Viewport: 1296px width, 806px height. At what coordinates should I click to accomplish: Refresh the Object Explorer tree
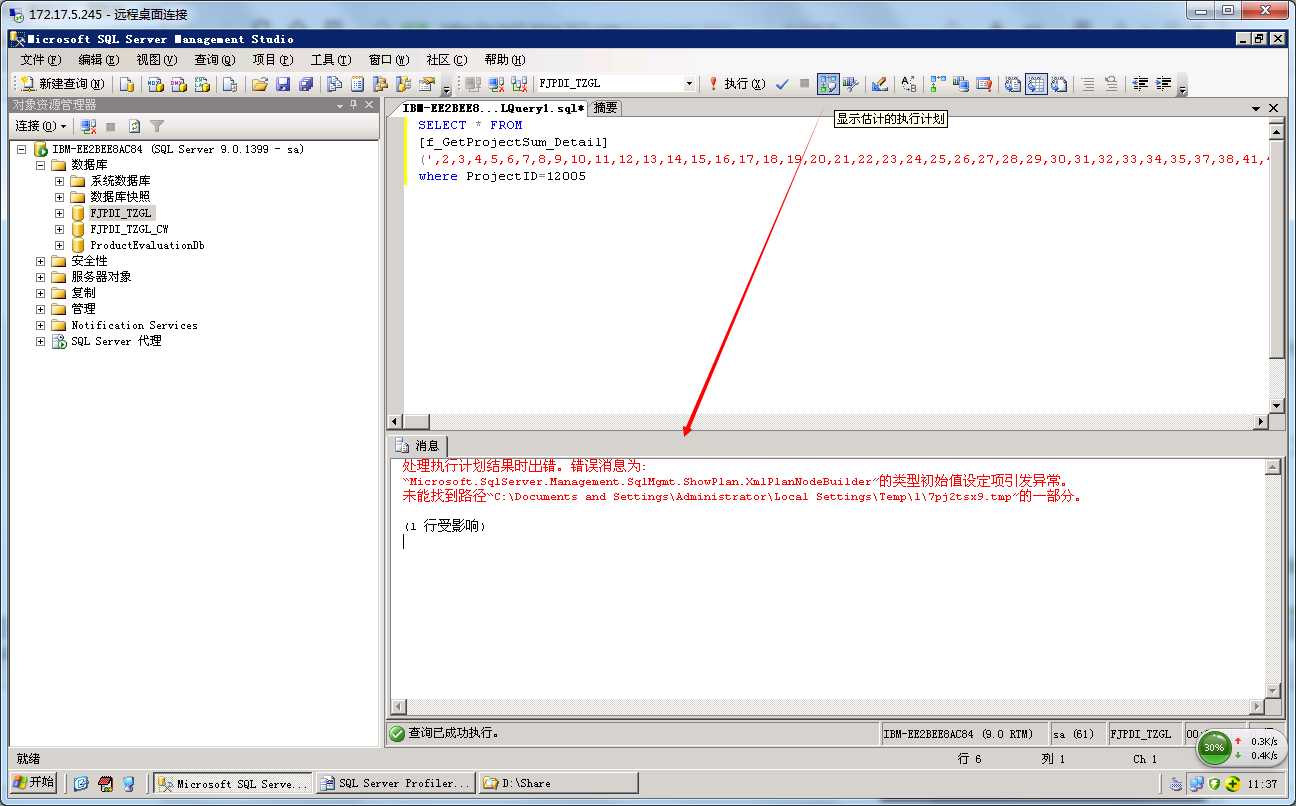pyautogui.click(x=134, y=126)
